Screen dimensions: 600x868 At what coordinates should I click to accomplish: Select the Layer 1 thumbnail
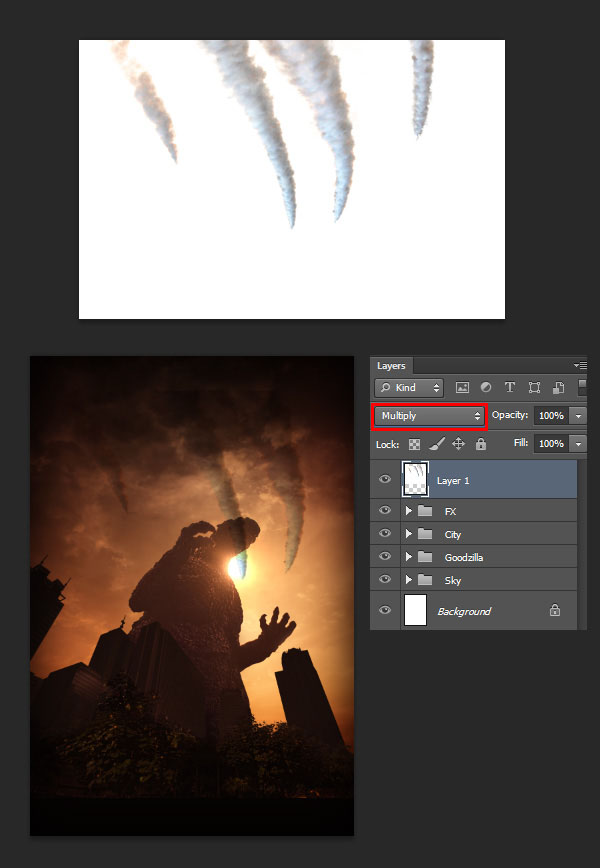(415, 479)
